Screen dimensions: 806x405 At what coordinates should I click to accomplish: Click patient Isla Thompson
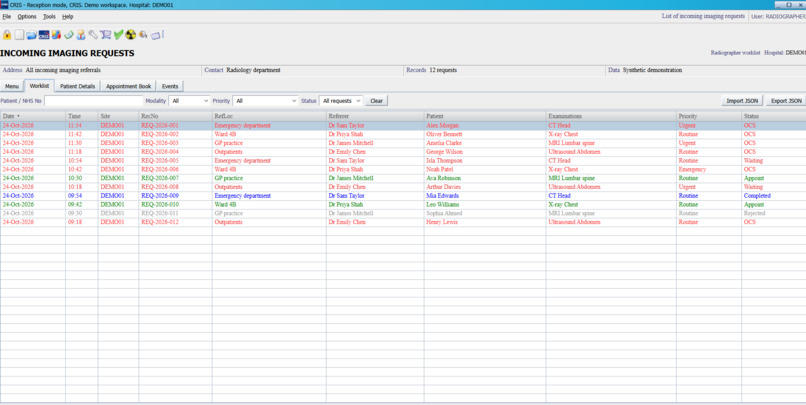click(x=444, y=160)
